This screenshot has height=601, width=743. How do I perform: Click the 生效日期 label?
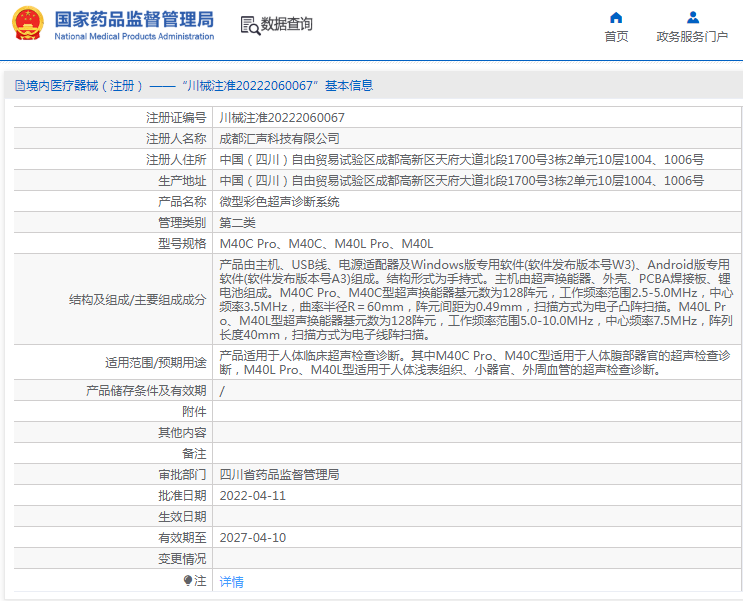click(182, 517)
